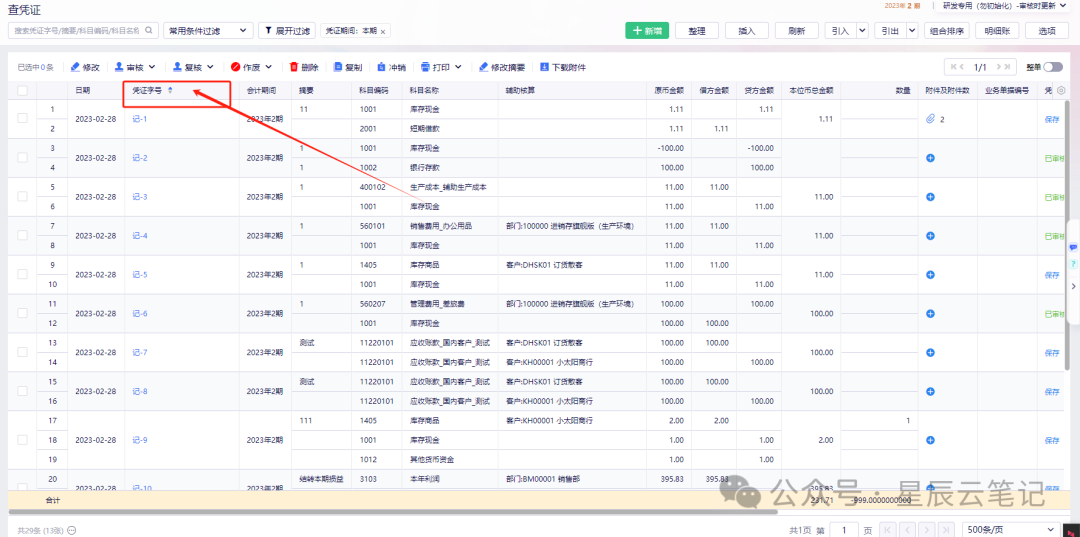1080x537 pixels.
Task: Check the checkbox for voucher 记-1
Action: (22, 118)
